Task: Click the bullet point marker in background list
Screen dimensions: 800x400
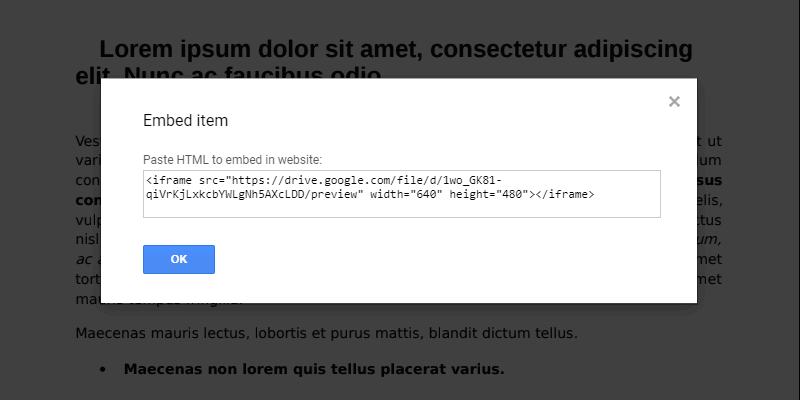Action: [x=103, y=369]
